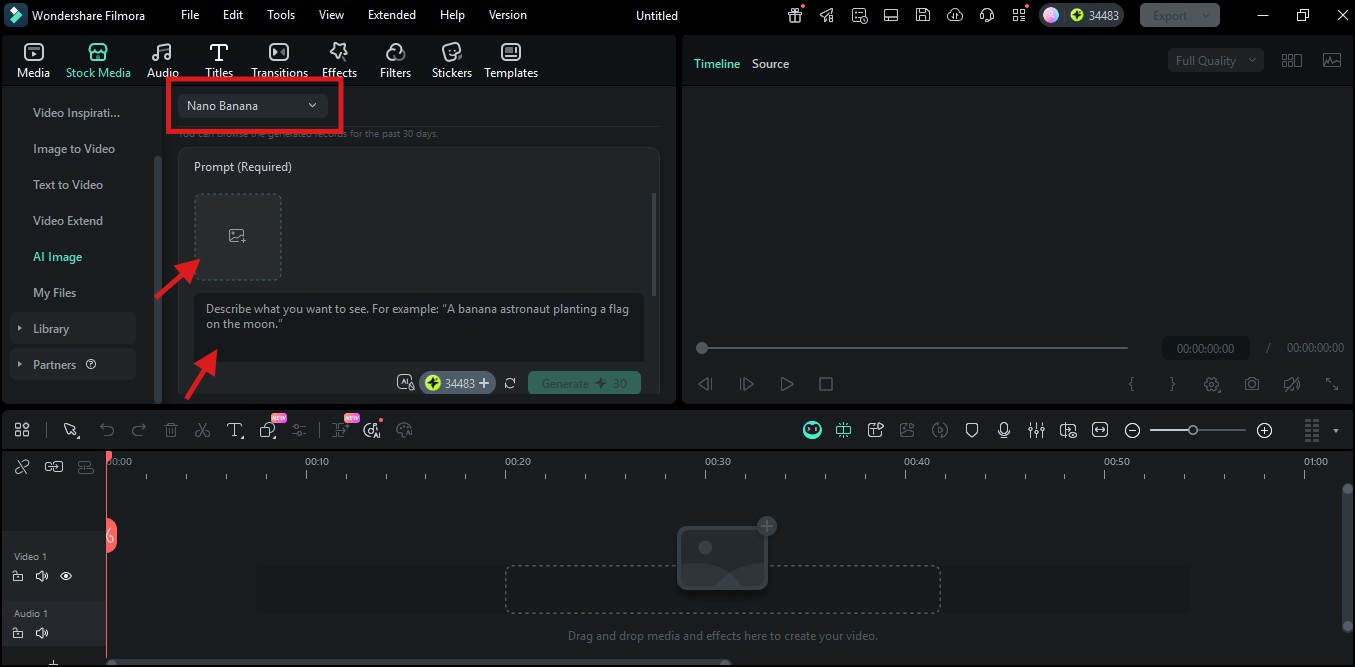Open the Filters tab
The height and width of the screenshot is (667, 1355).
(x=395, y=60)
